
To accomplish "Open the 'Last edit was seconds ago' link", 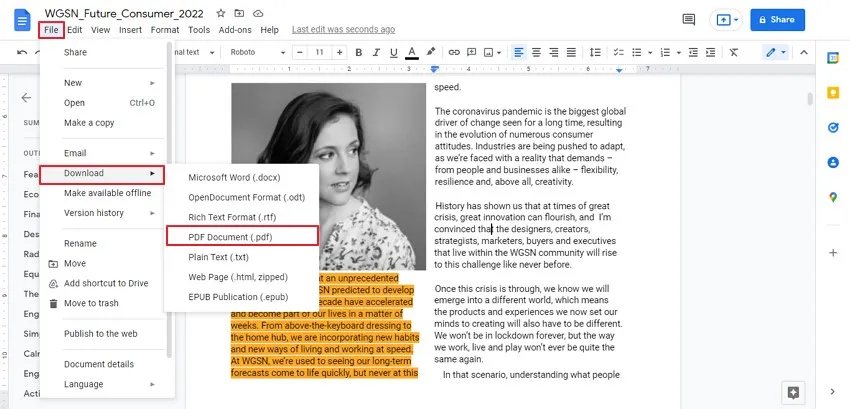I will pos(343,30).
